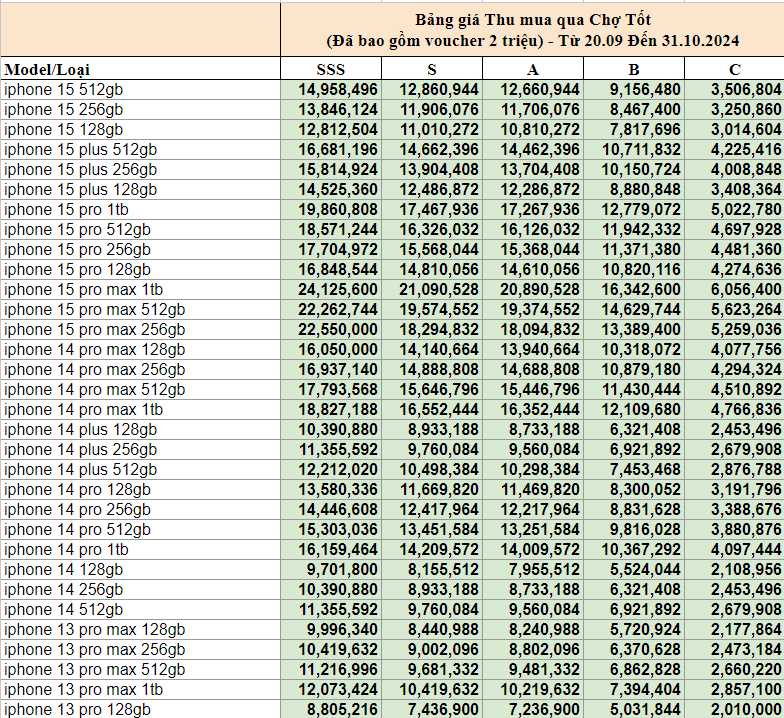Select the iphone 15 256gb row label

click(x=140, y=110)
